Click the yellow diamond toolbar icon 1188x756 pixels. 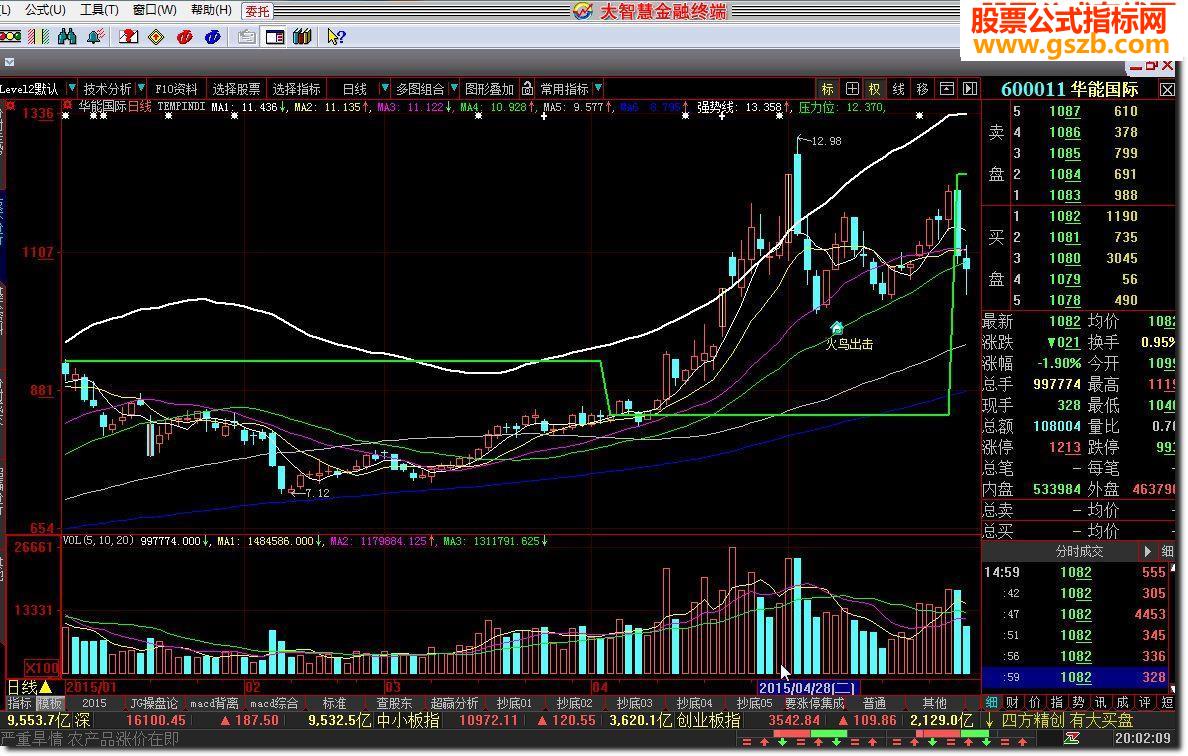[156, 36]
